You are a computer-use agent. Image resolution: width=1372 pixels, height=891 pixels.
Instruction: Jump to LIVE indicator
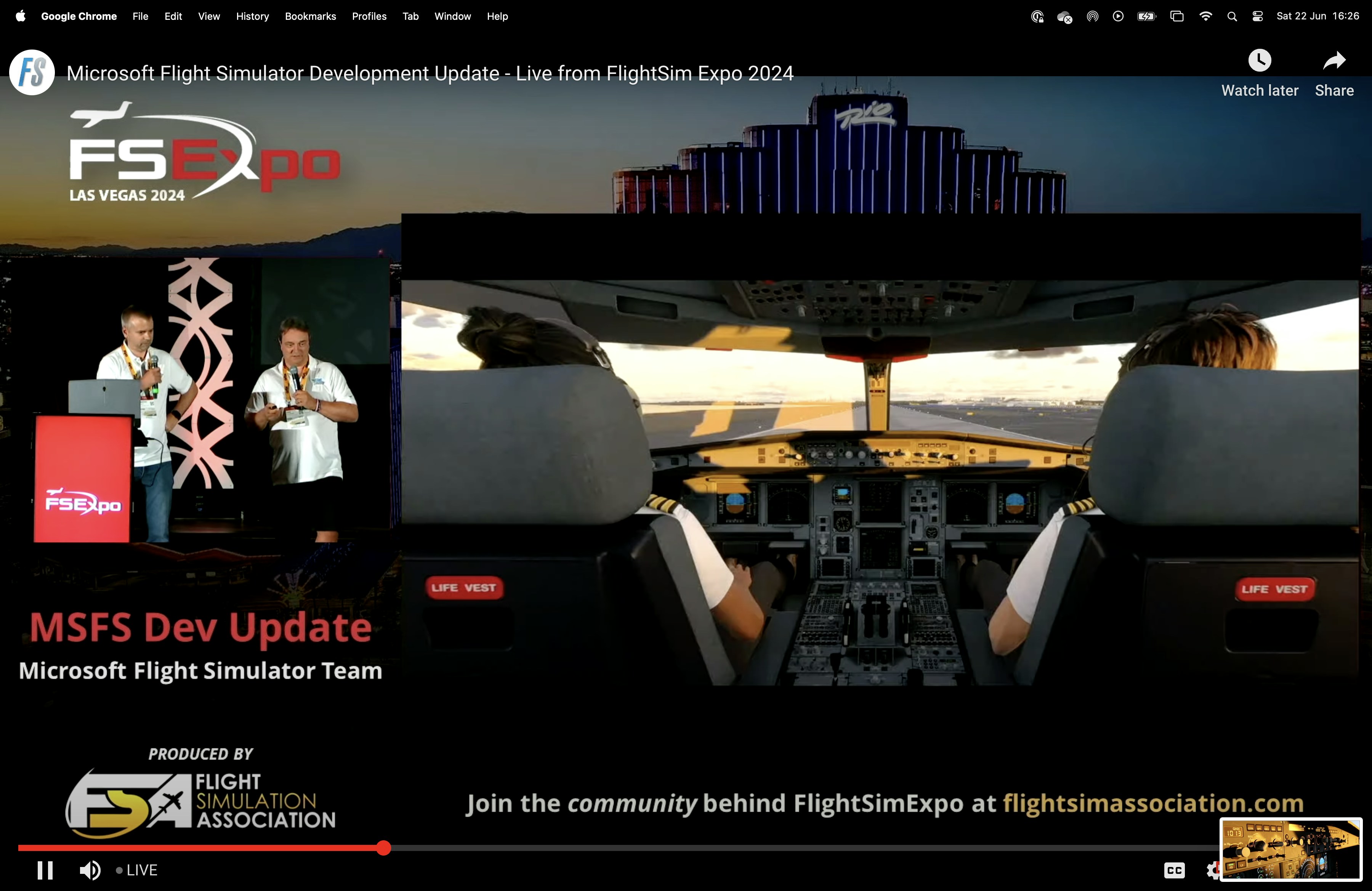(x=136, y=870)
